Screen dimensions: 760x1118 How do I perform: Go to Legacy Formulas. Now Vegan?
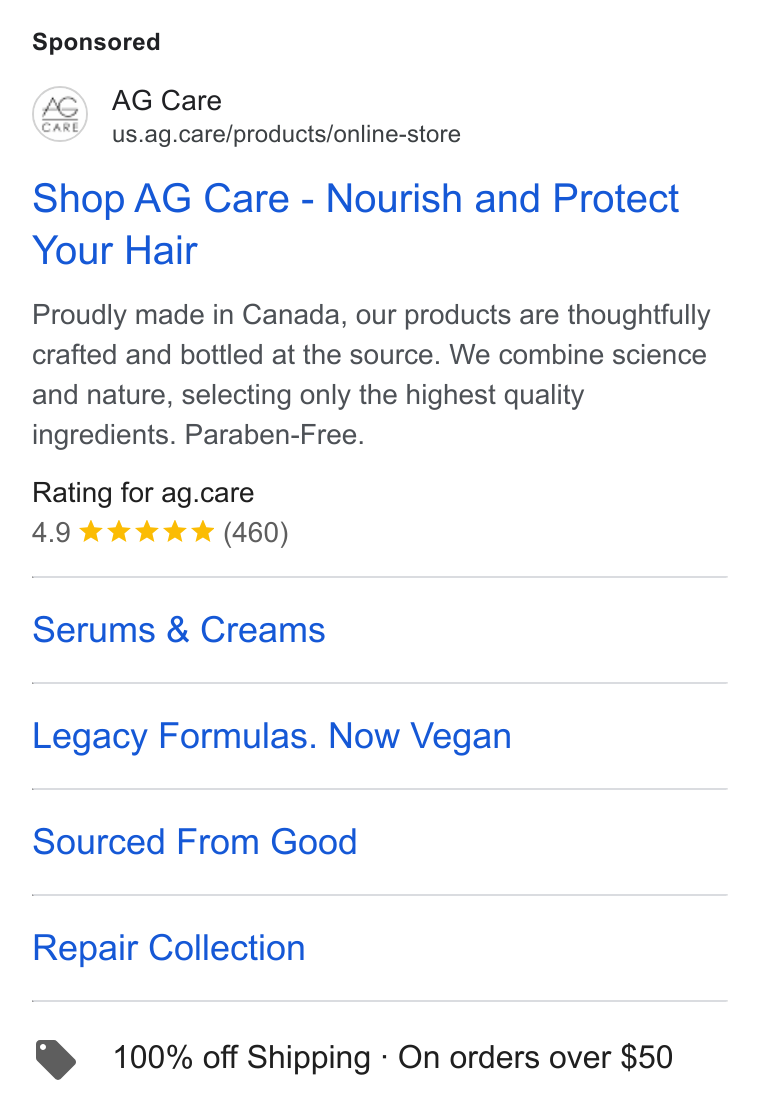[272, 736]
